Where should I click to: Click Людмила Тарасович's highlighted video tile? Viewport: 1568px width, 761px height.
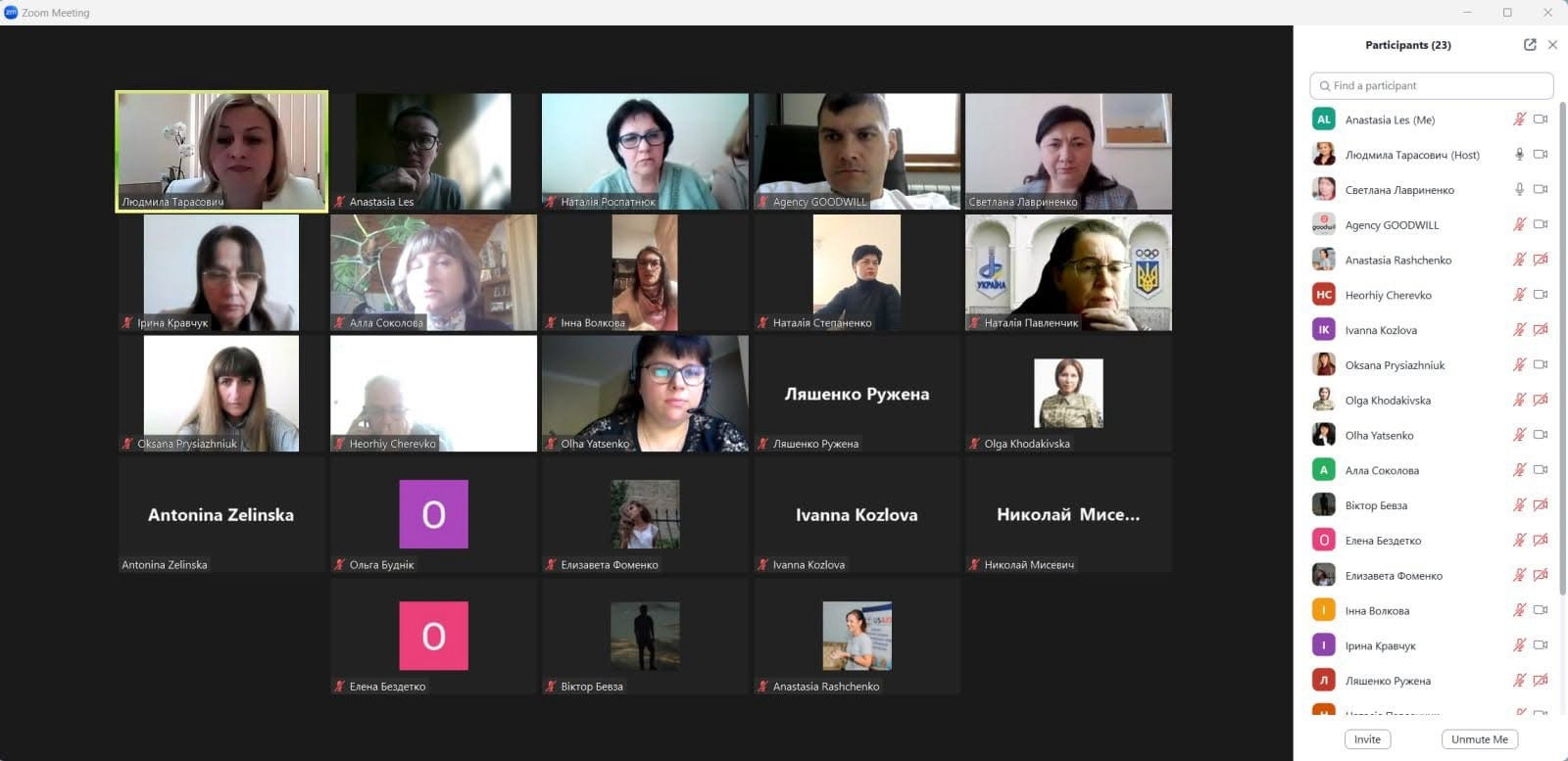pyautogui.click(x=221, y=152)
